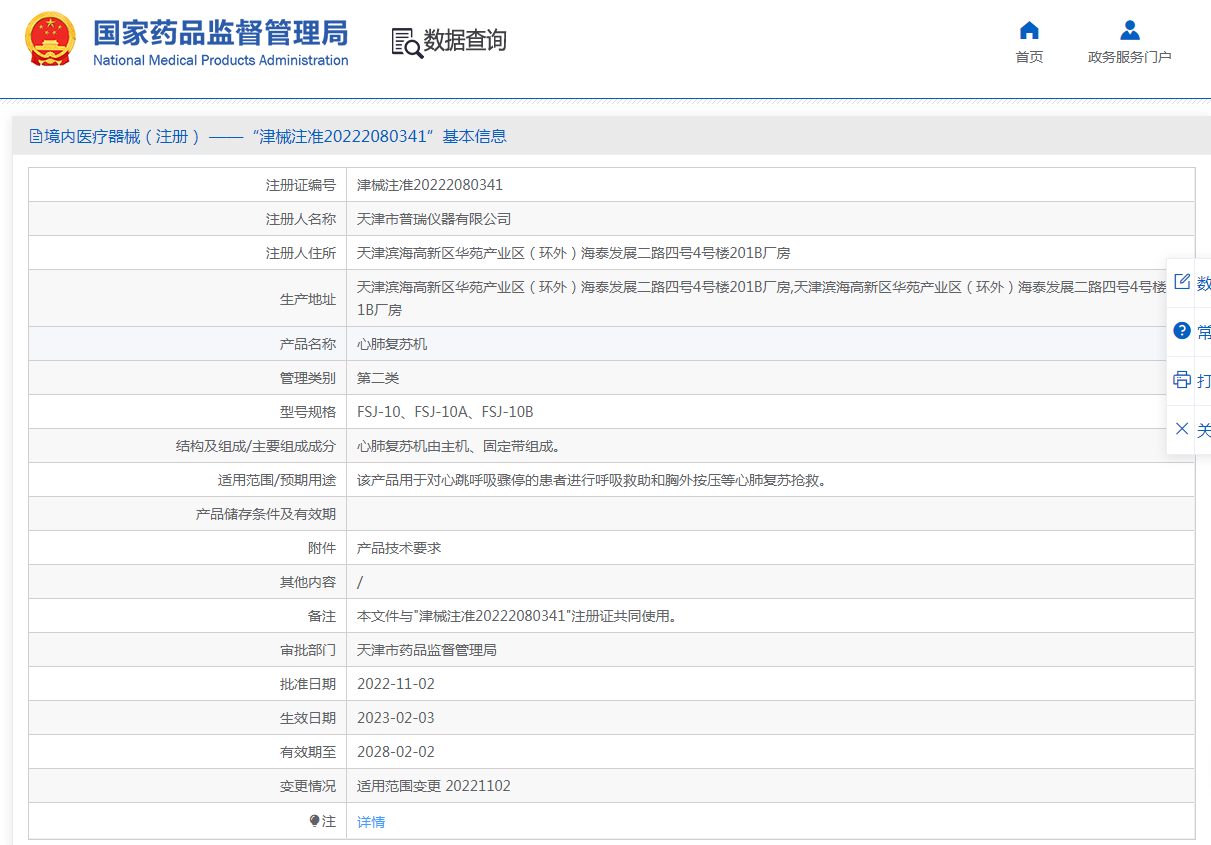Click the 审批部门 label
The height and width of the screenshot is (845, 1211).
tap(308, 650)
